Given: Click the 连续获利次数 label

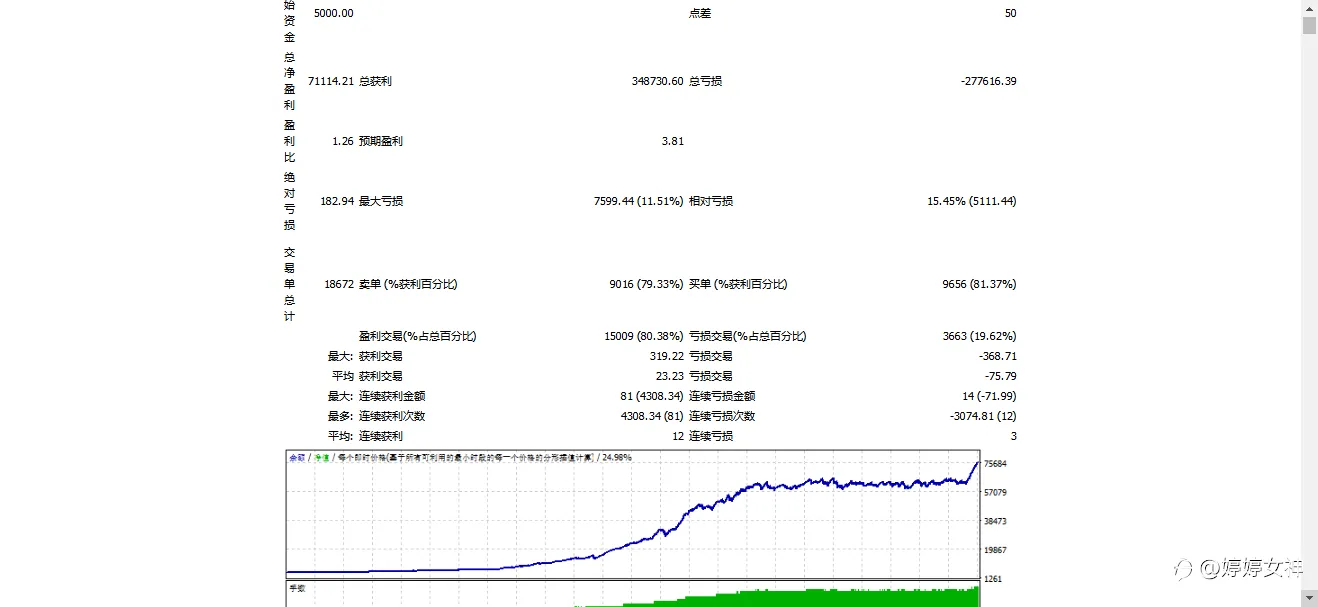Looking at the screenshot, I should (392, 416).
